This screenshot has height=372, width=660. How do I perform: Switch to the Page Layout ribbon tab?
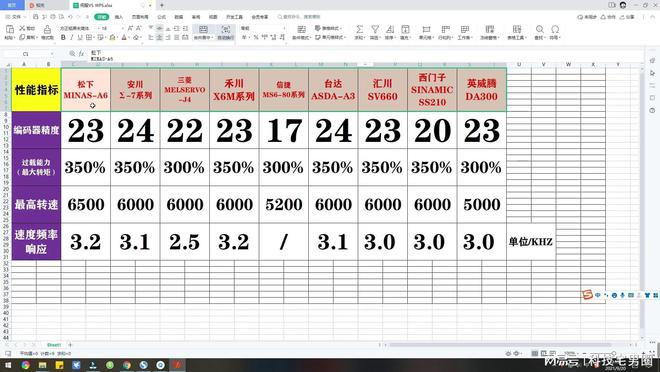tap(140, 17)
